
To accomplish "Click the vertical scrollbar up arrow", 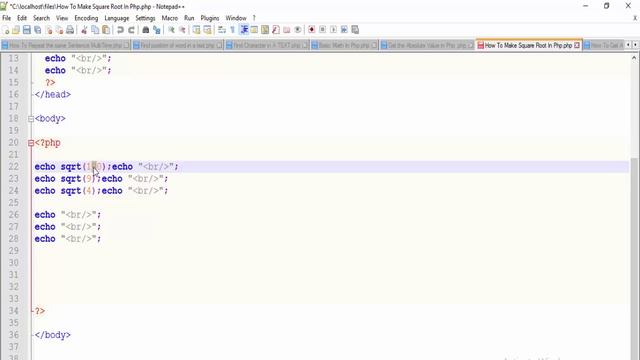I will pyautogui.click(x=634, y=58).
